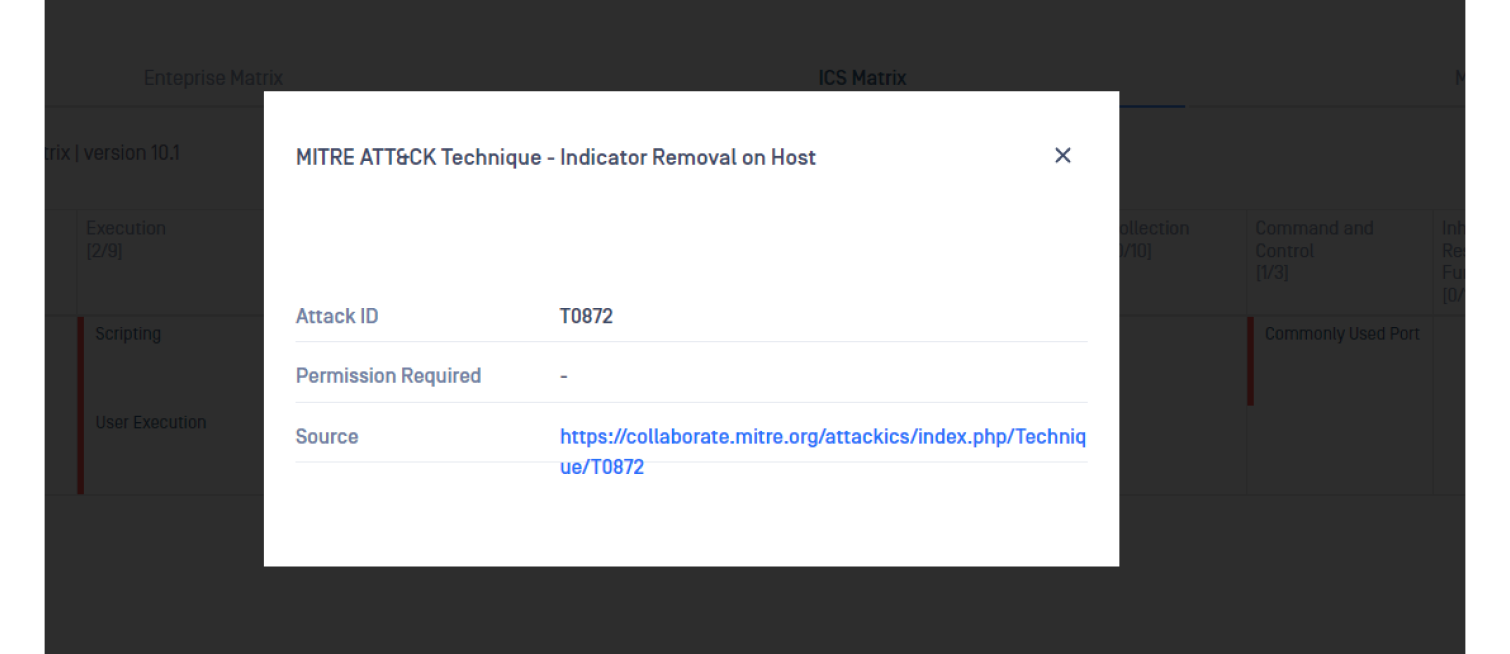Click the Permission Required label
Screen dimensions: 1510x654
(388, 376)
